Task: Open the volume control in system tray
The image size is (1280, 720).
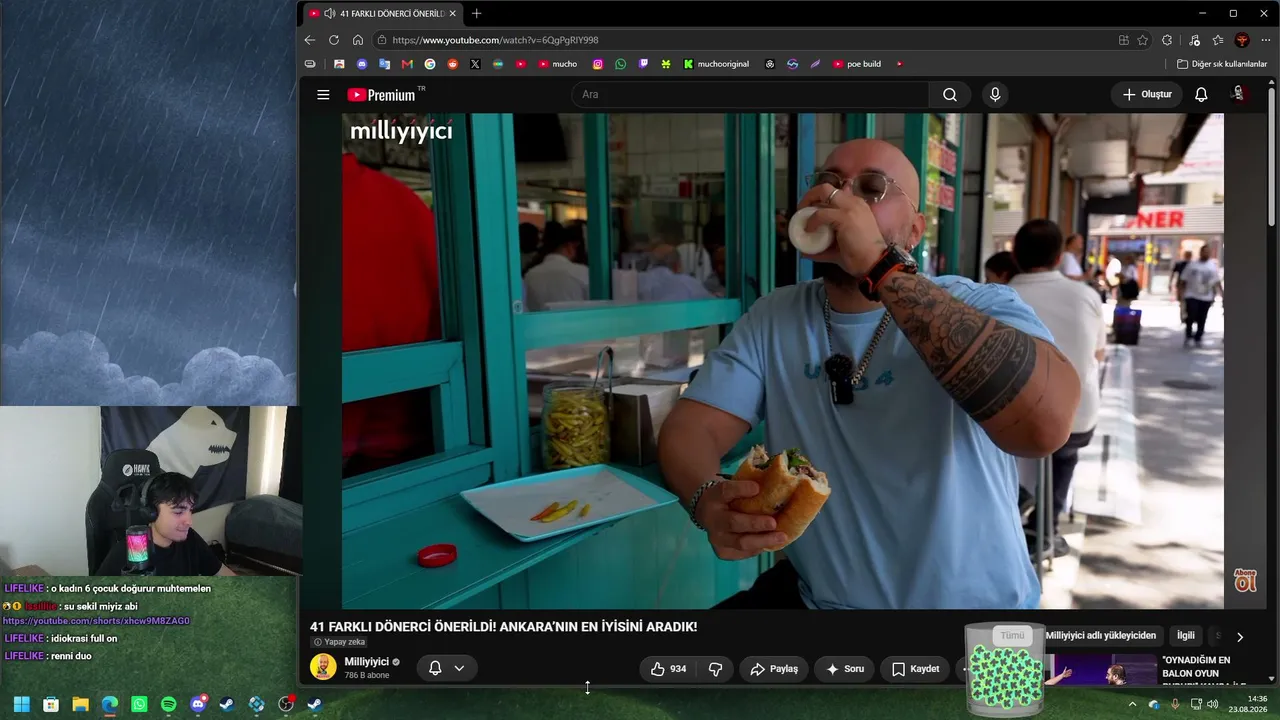Action: pos(1212,704)
